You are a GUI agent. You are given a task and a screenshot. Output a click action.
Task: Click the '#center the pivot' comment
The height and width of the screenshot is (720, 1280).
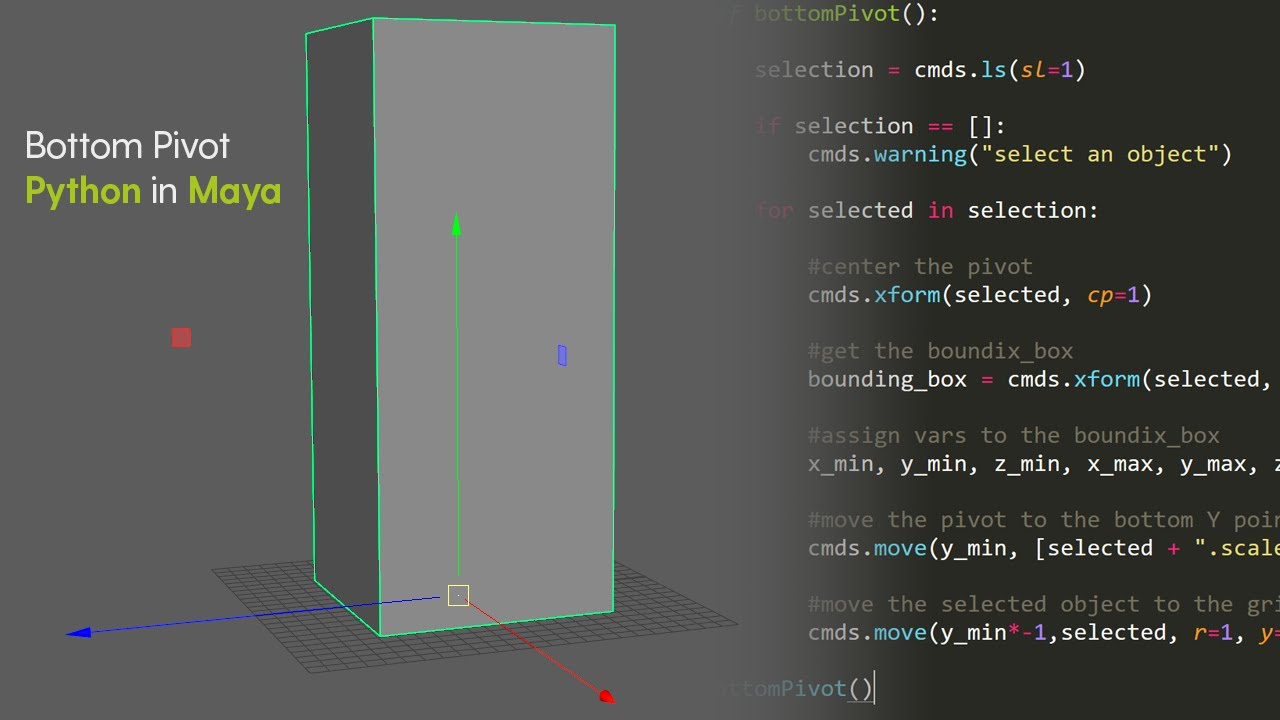pyautogui.click(x=920, y=267)
